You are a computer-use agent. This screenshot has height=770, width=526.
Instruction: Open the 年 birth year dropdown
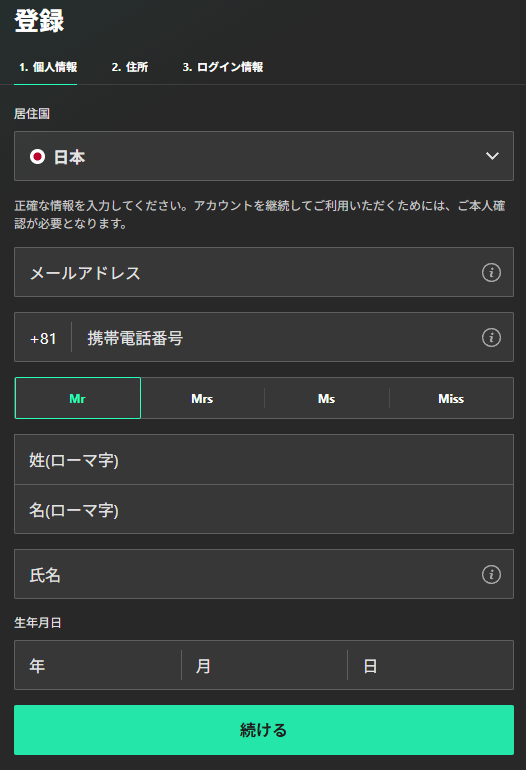coord(98,665)
